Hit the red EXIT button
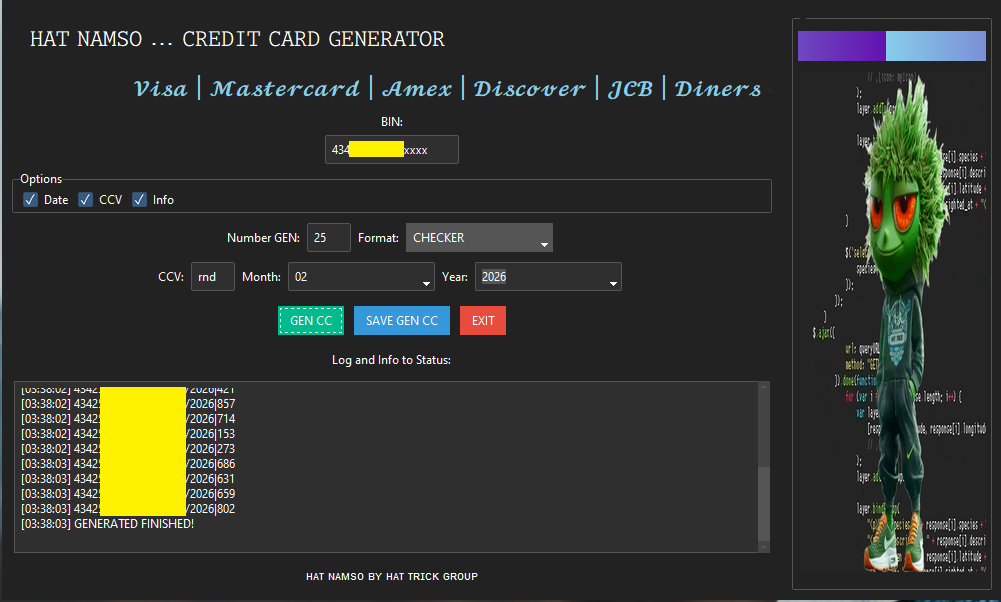This screenshot has width=1001, height=602. 483,321
